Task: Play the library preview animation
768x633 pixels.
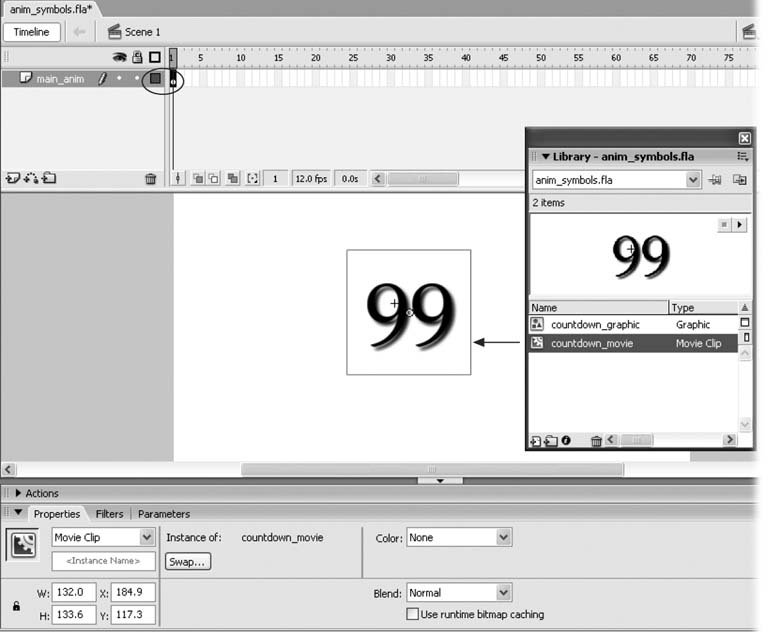Action: point(740,226)
